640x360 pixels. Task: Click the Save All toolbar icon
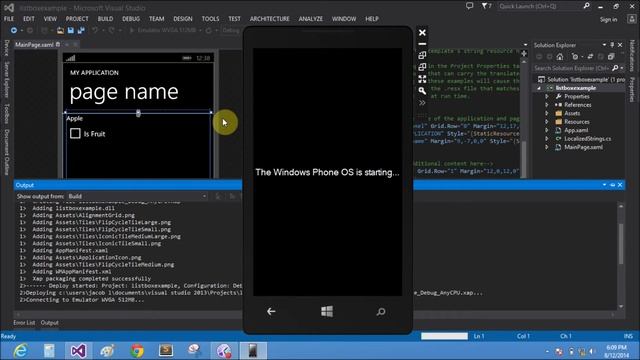pyautogui.click(x=81, y=30)
